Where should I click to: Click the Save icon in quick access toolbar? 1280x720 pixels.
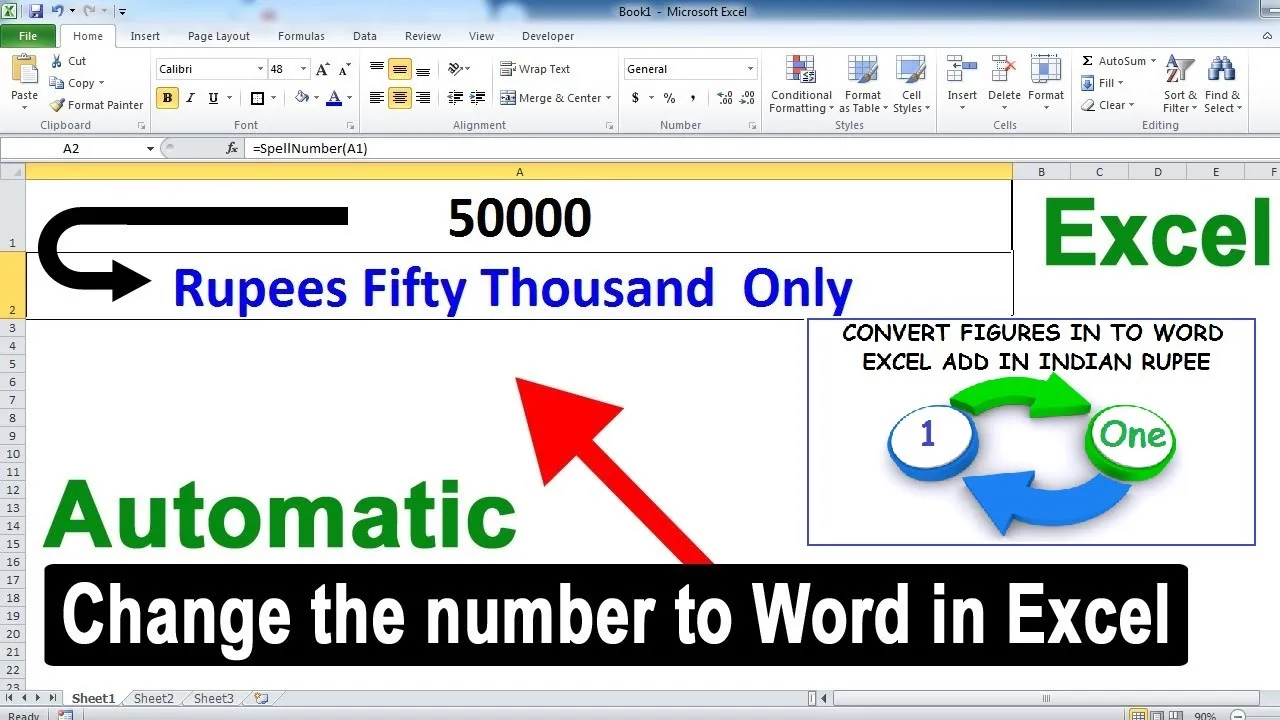(x=36, y=12)
